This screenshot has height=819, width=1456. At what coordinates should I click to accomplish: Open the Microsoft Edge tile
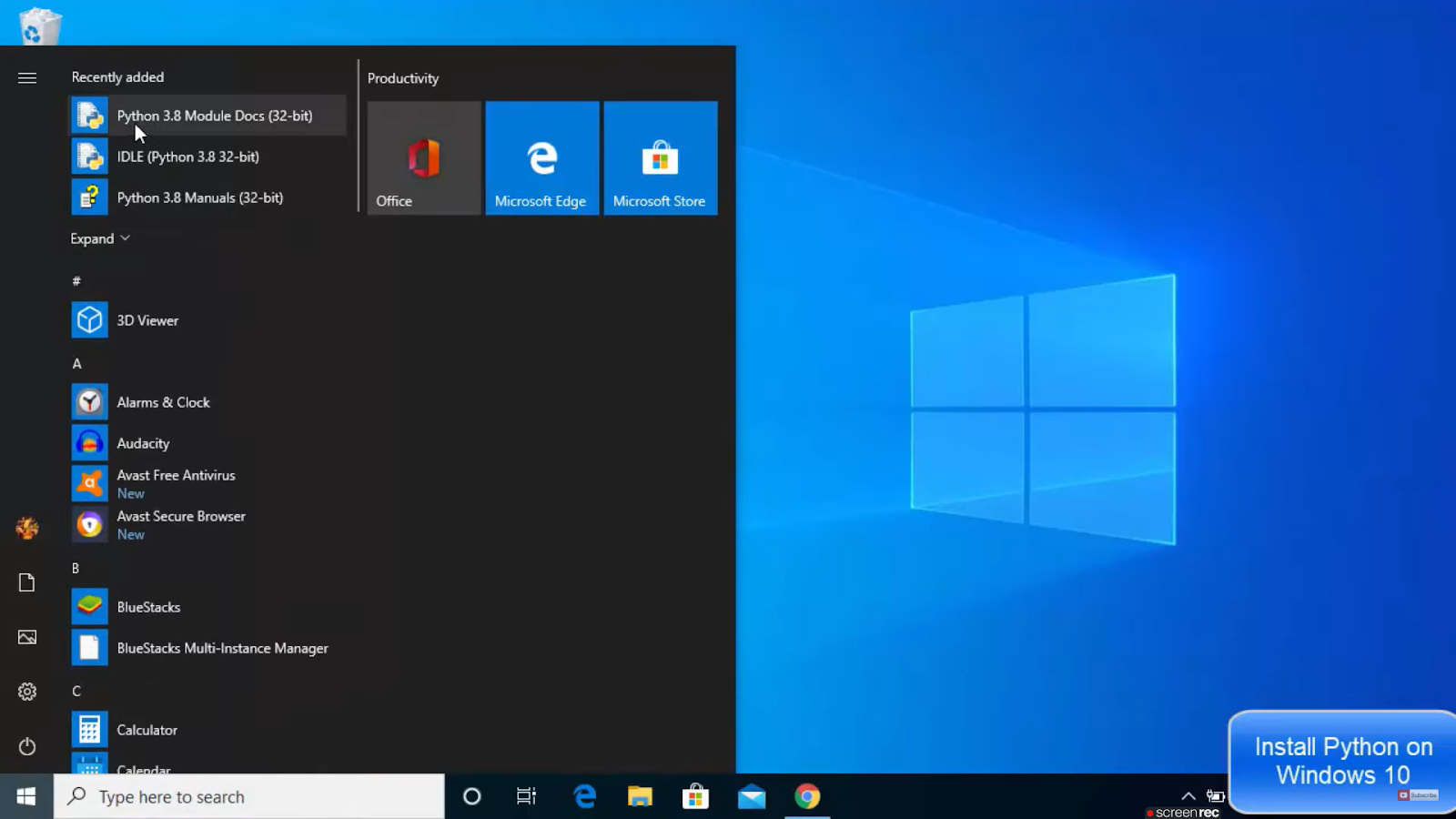pos(542,158)
